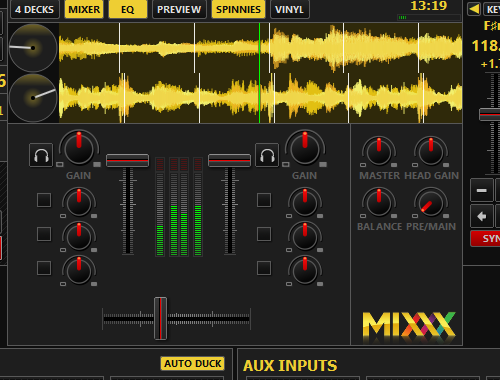Toggle the VINYL control button
This screenshot has width=500, height=380.
click(289, 9)
